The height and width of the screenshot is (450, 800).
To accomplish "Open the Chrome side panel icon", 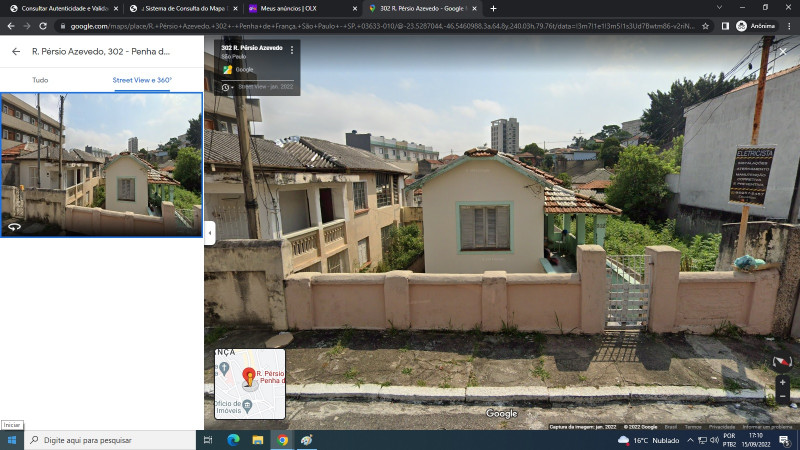I will coord(725,26).
